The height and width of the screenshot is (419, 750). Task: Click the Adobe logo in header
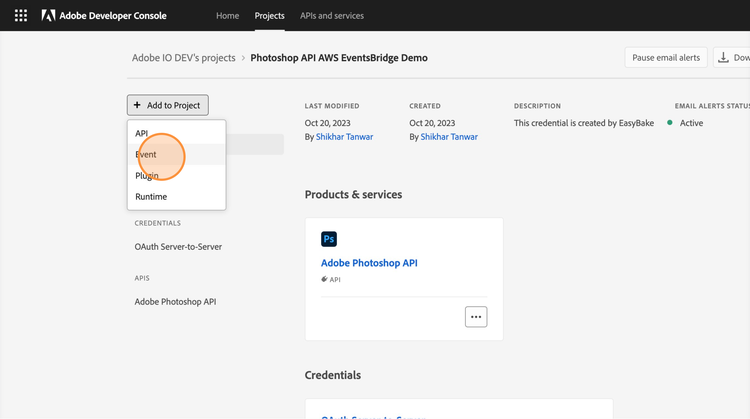pos(48,16)
